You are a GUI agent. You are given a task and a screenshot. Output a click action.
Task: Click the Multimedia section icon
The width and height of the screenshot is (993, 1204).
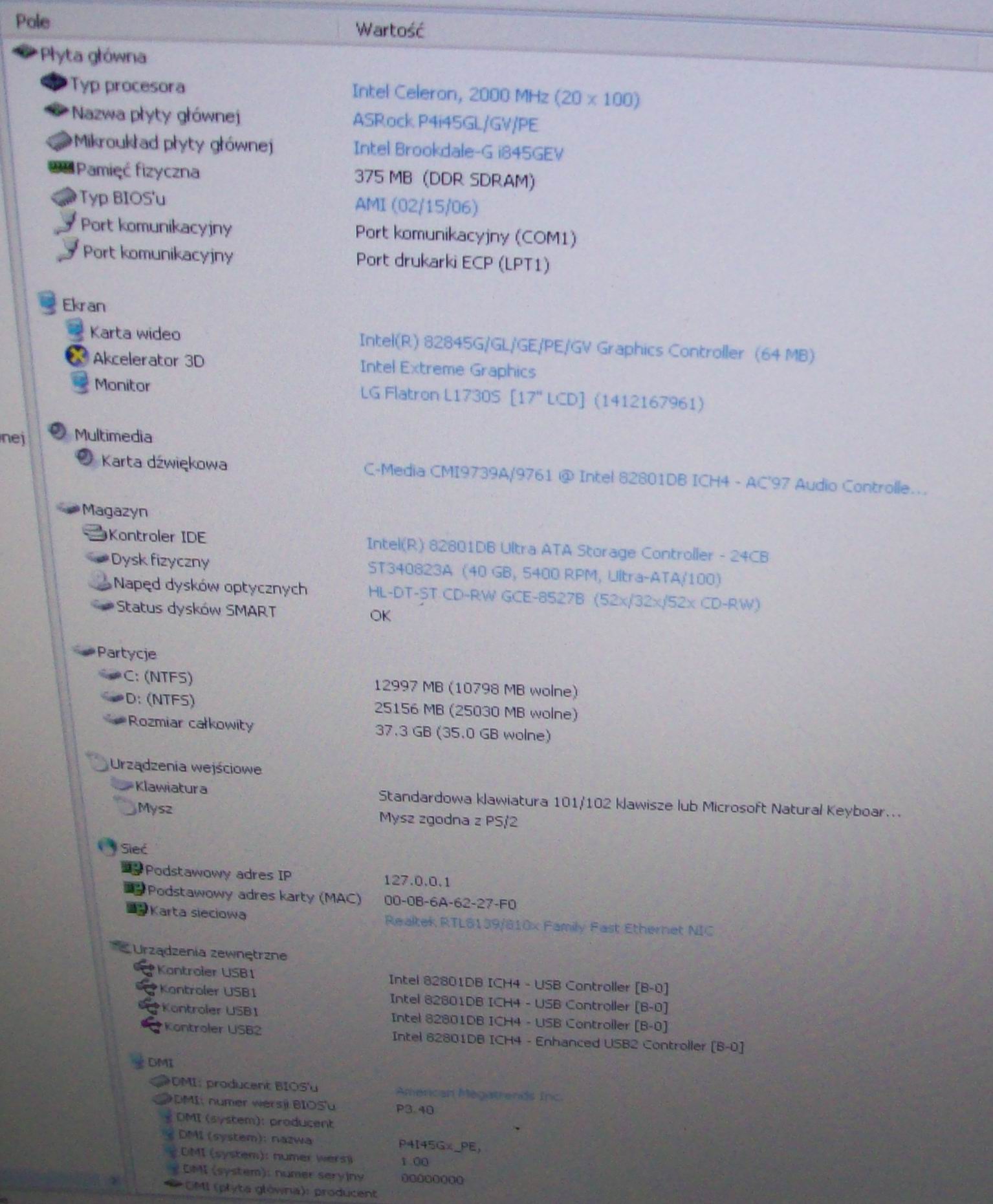click(x=58, y=432)
